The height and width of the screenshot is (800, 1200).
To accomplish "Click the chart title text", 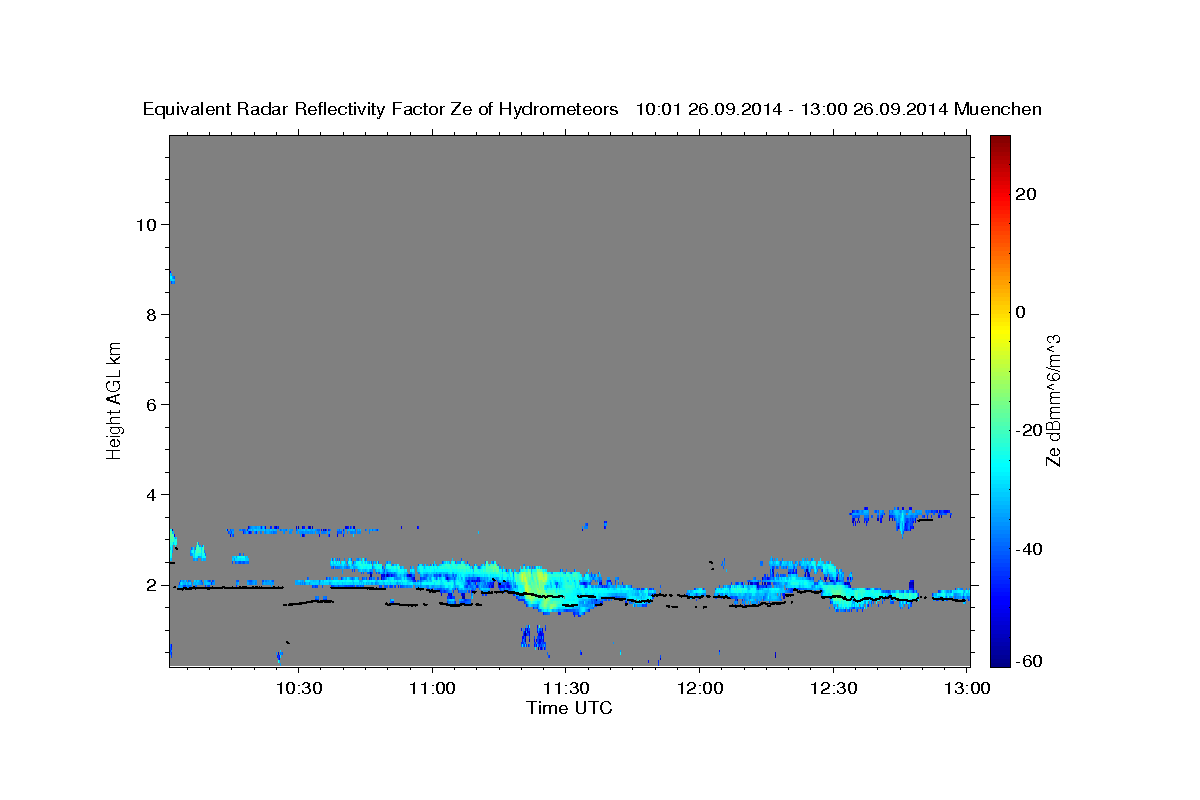I will pyautogui.click(x=592, y=109).
